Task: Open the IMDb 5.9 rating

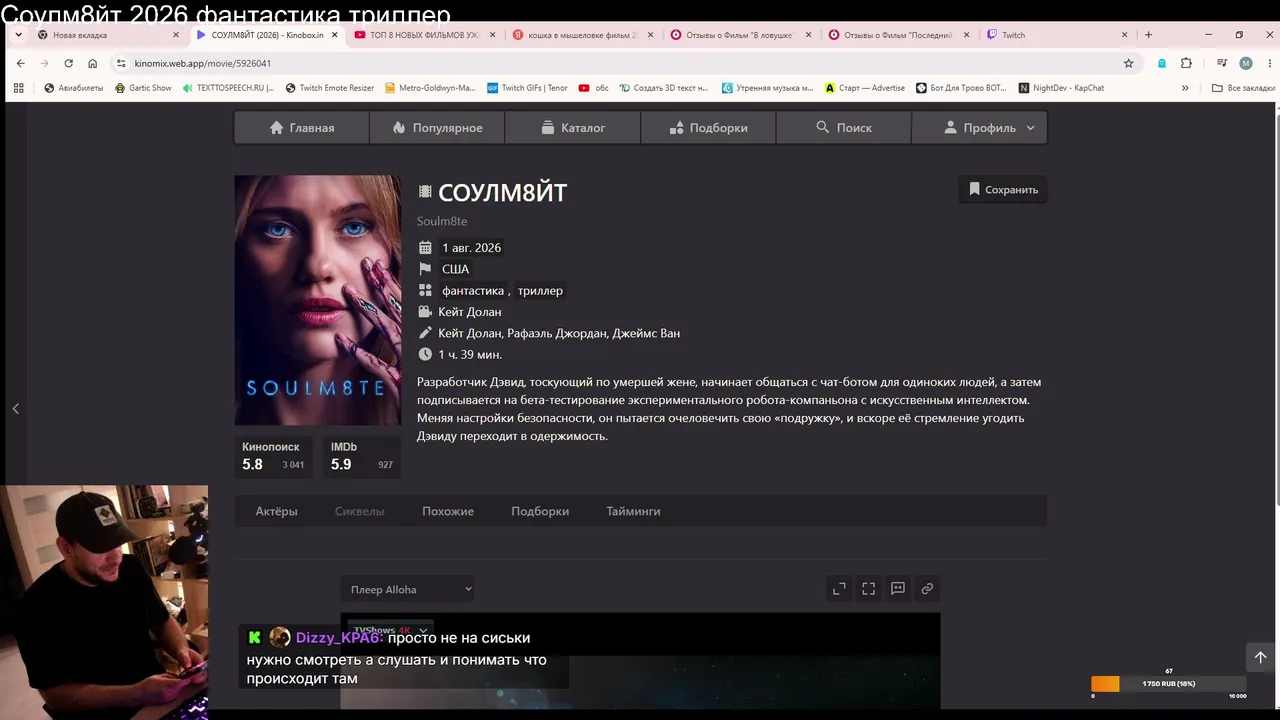Action: click(x=361, y=456)
